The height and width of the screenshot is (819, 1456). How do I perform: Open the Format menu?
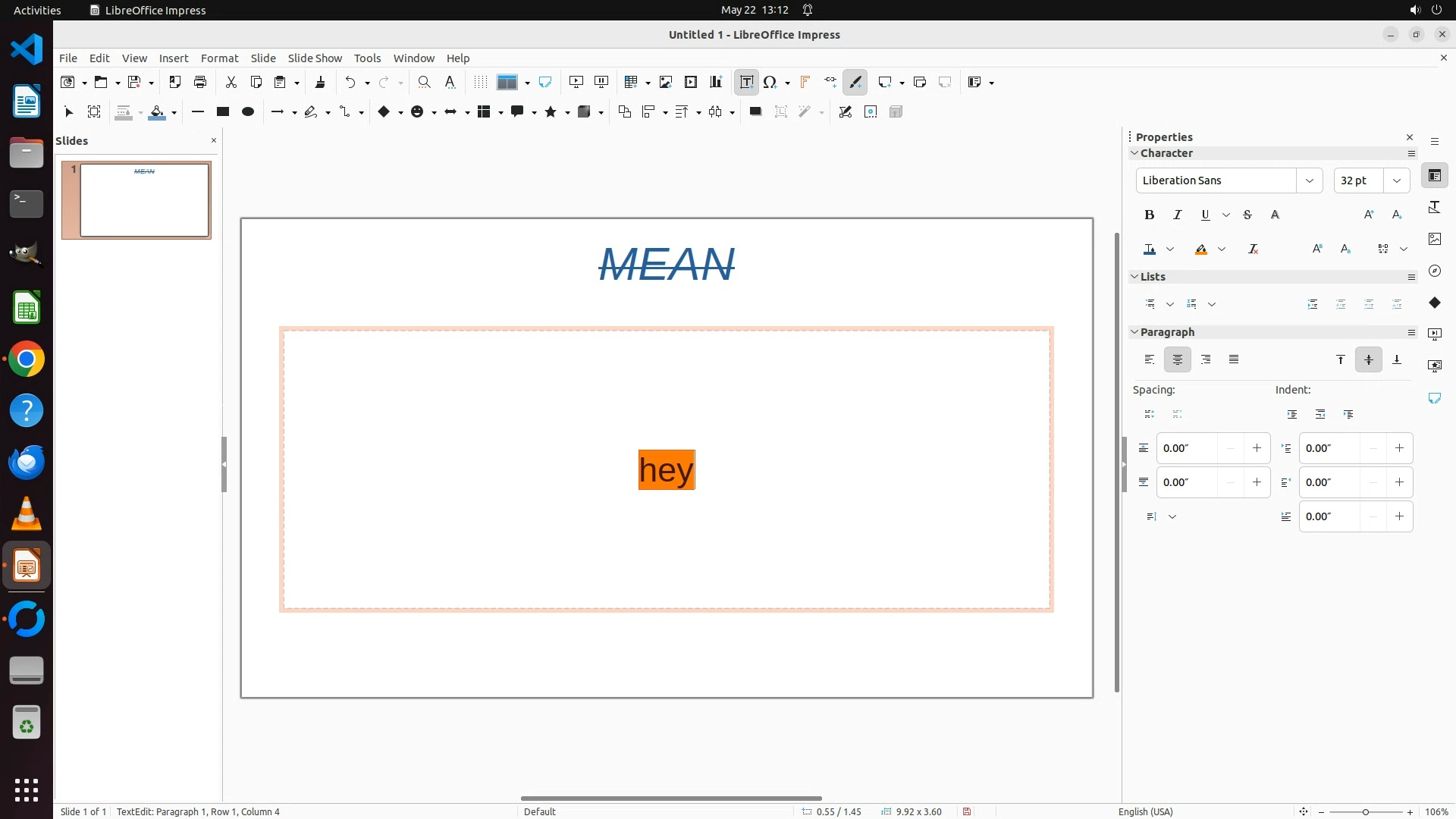pos(219,58)
